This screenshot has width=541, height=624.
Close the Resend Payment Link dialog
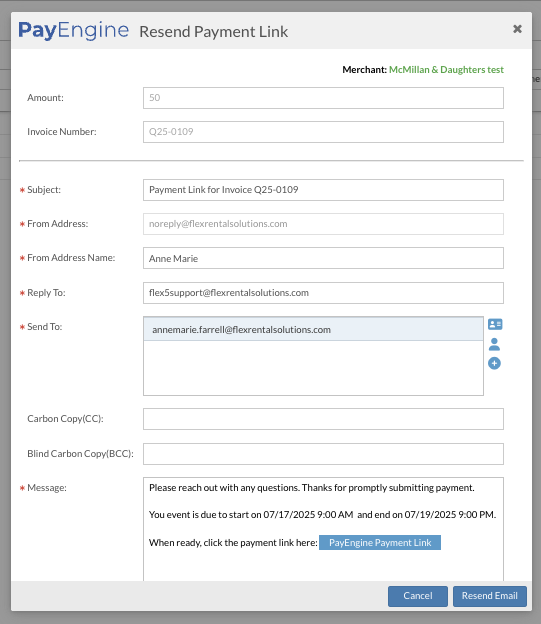point(517,29)
